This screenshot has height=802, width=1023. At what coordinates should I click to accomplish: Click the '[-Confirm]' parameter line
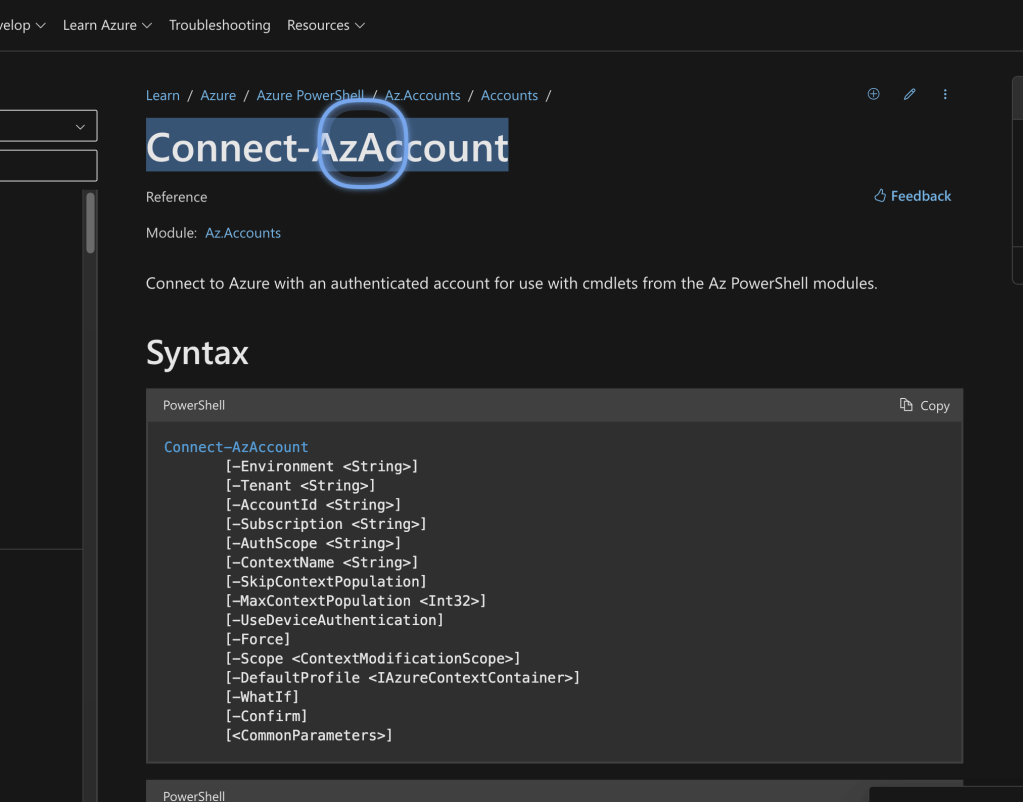click(x=266, y=717)
